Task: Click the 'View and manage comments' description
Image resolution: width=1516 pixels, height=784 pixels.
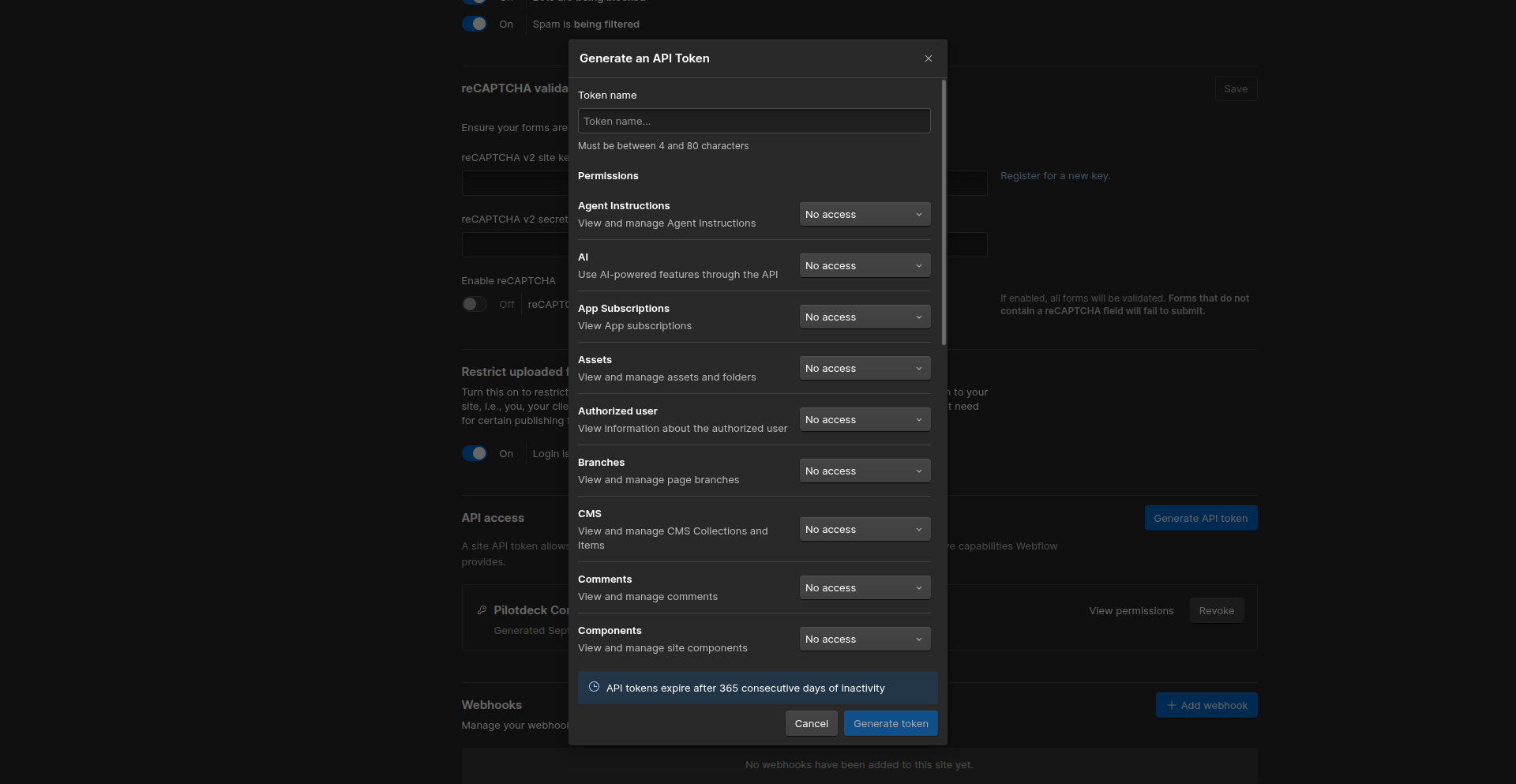Action: (647, 596)
